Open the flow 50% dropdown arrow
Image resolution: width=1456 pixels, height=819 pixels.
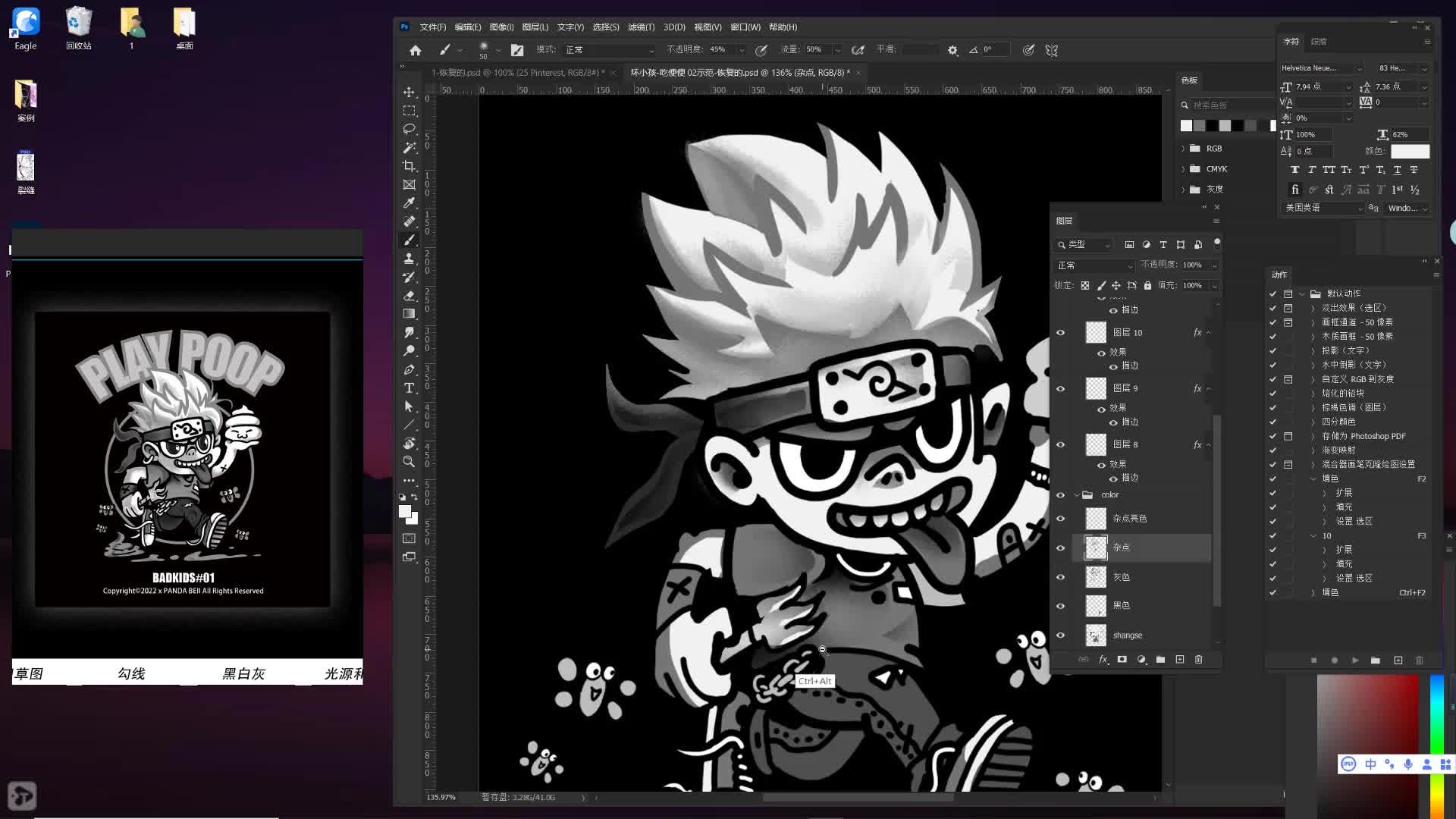click(x=837, y=50)
